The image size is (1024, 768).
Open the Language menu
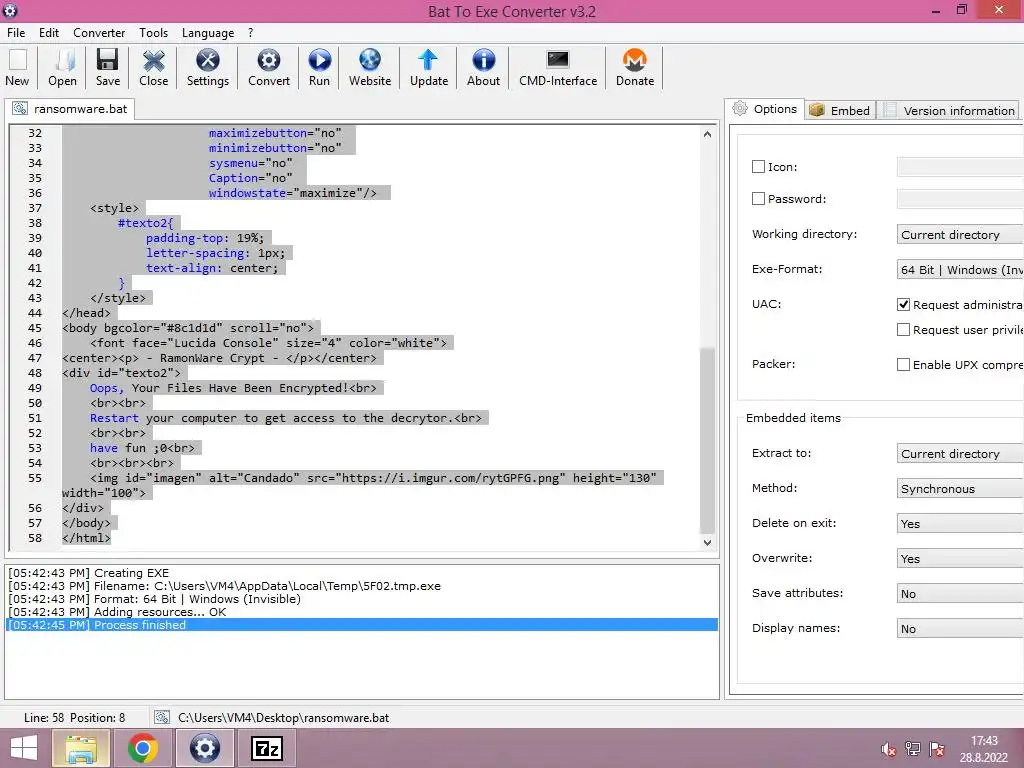208,33
